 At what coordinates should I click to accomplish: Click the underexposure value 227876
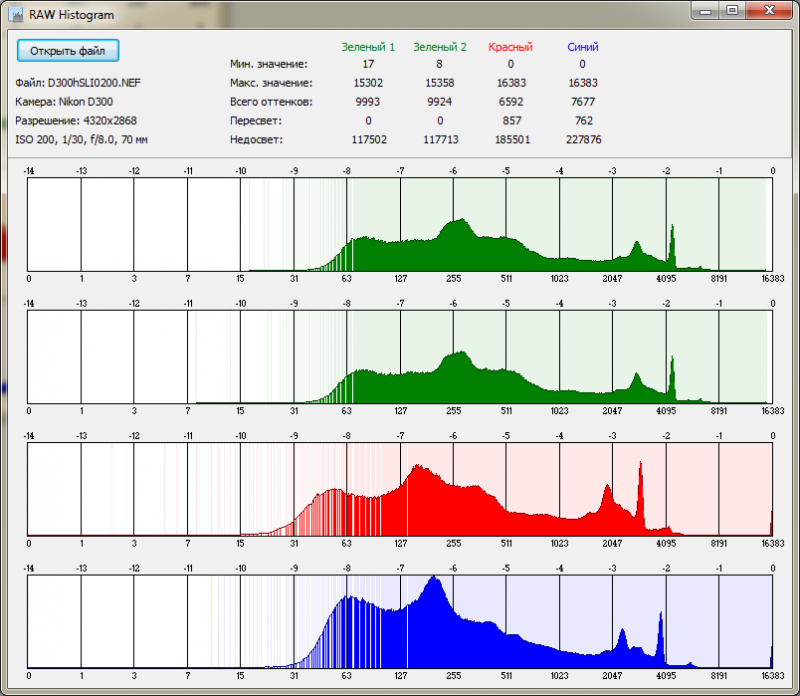[x=584, y=140]
